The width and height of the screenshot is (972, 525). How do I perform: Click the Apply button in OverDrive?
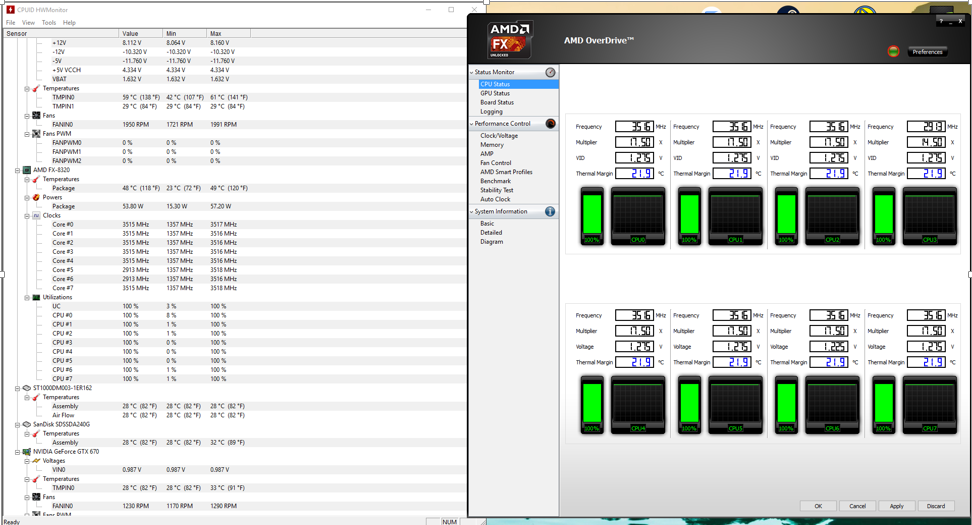tap(896, 506)
